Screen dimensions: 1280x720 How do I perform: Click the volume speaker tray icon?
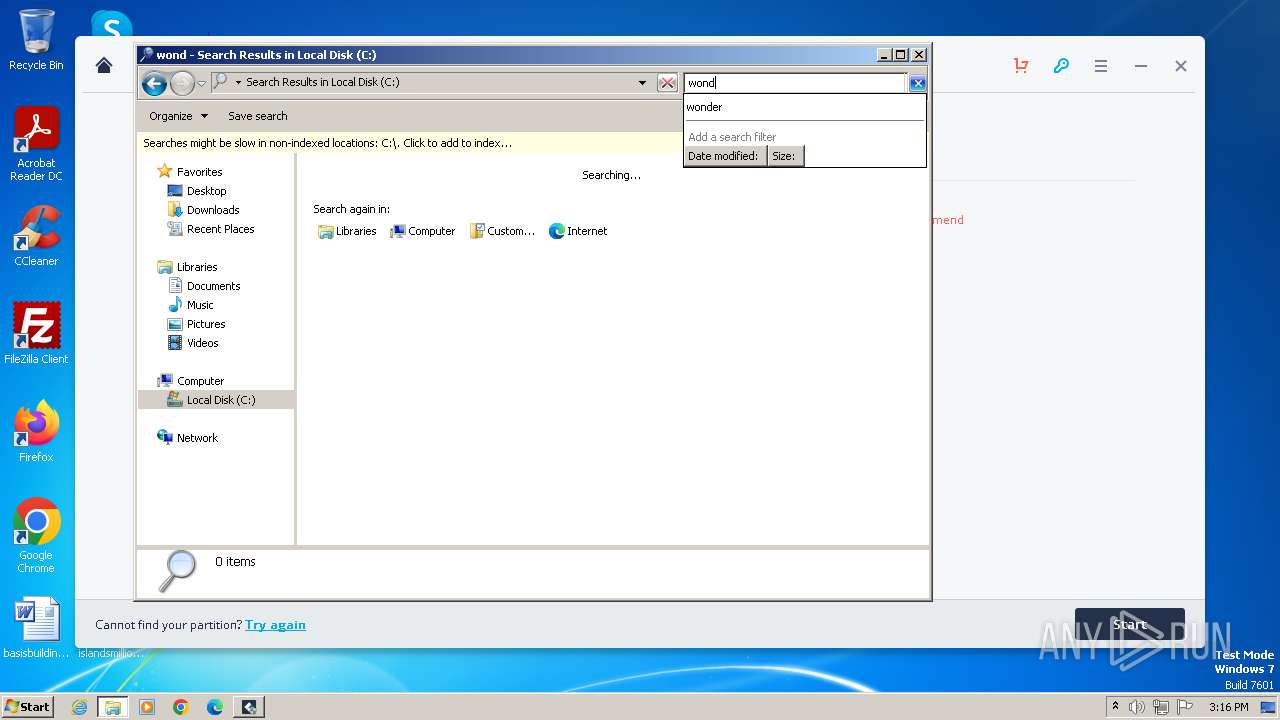(x=1137, y=707)
